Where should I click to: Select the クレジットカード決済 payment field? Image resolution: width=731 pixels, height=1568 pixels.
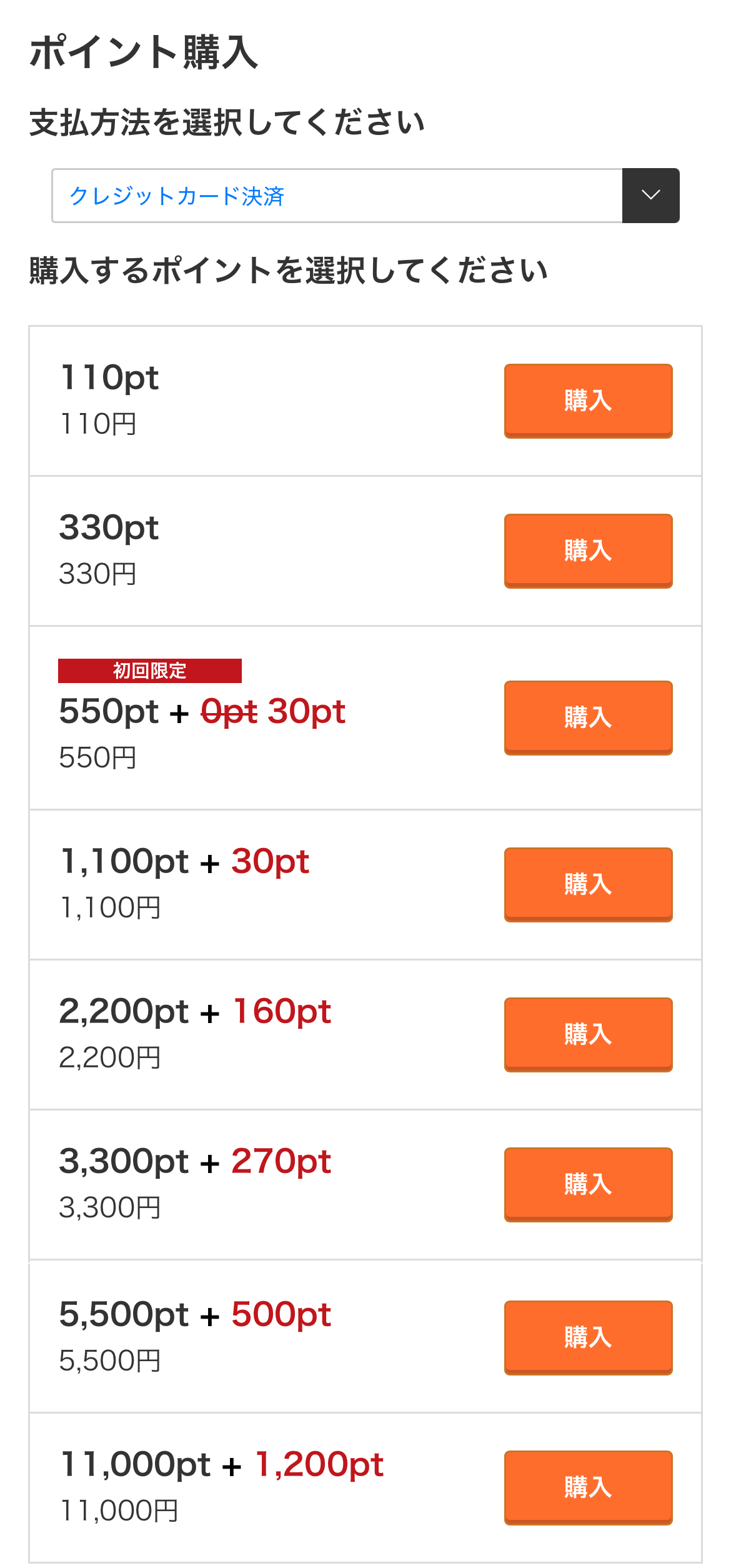pyautogui.click(x=337, y=196)
